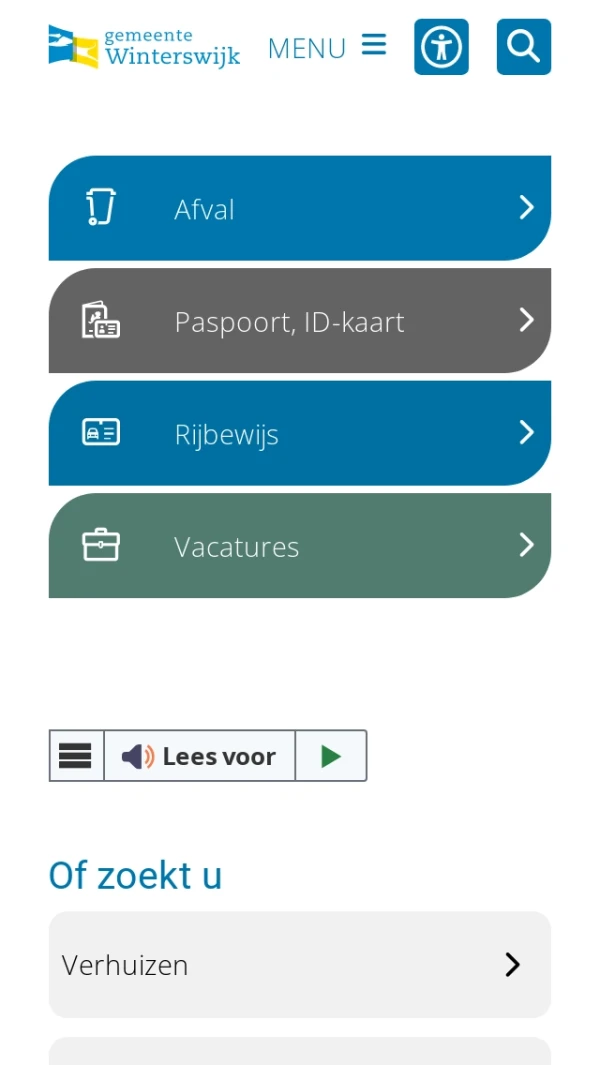This screenshot has height=1065, width=600.
Task: Click the Vacatures tile
Action: (x=300, y=545)
